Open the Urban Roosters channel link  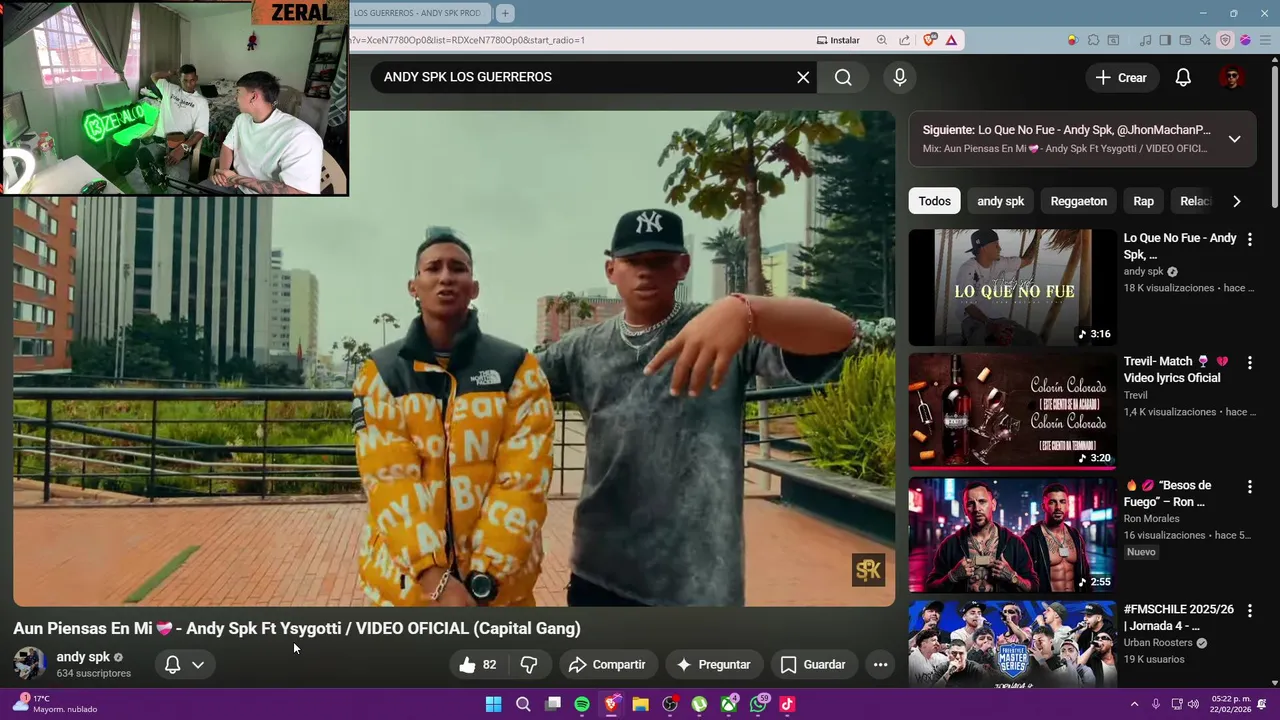pos(1158,642)
